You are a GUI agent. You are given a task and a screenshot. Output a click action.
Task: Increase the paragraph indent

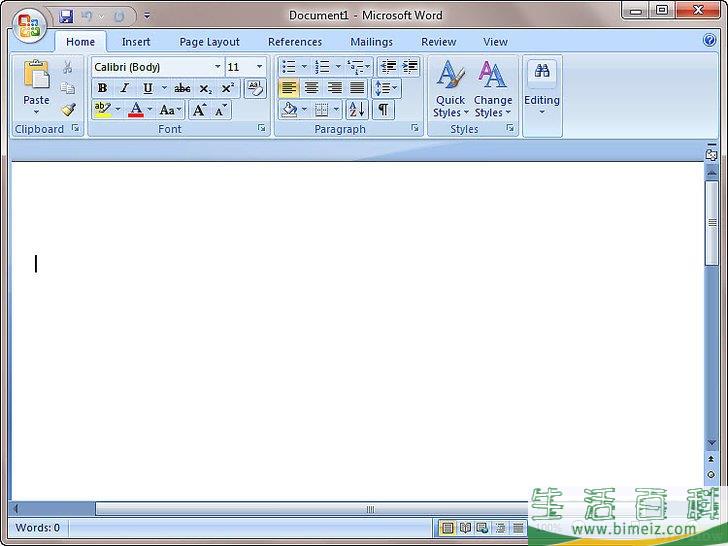point(410,67)
